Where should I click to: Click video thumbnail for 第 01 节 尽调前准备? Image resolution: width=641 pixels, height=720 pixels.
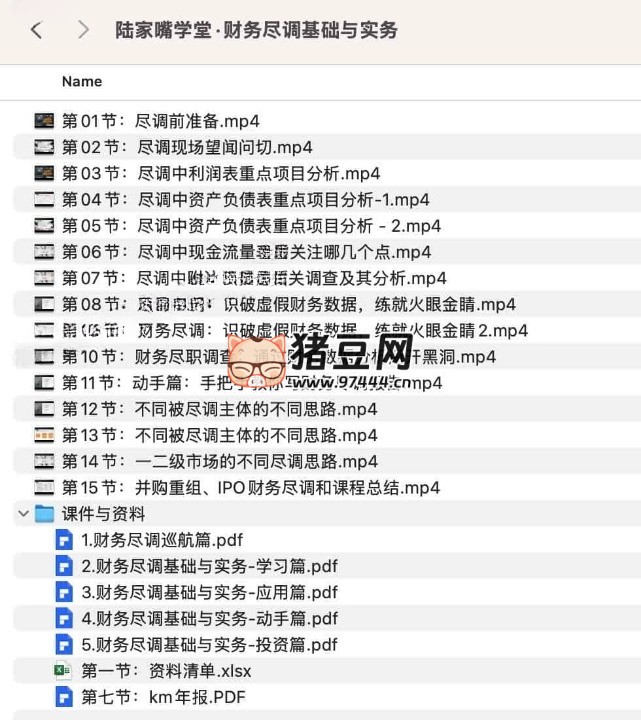pos(44,121)
